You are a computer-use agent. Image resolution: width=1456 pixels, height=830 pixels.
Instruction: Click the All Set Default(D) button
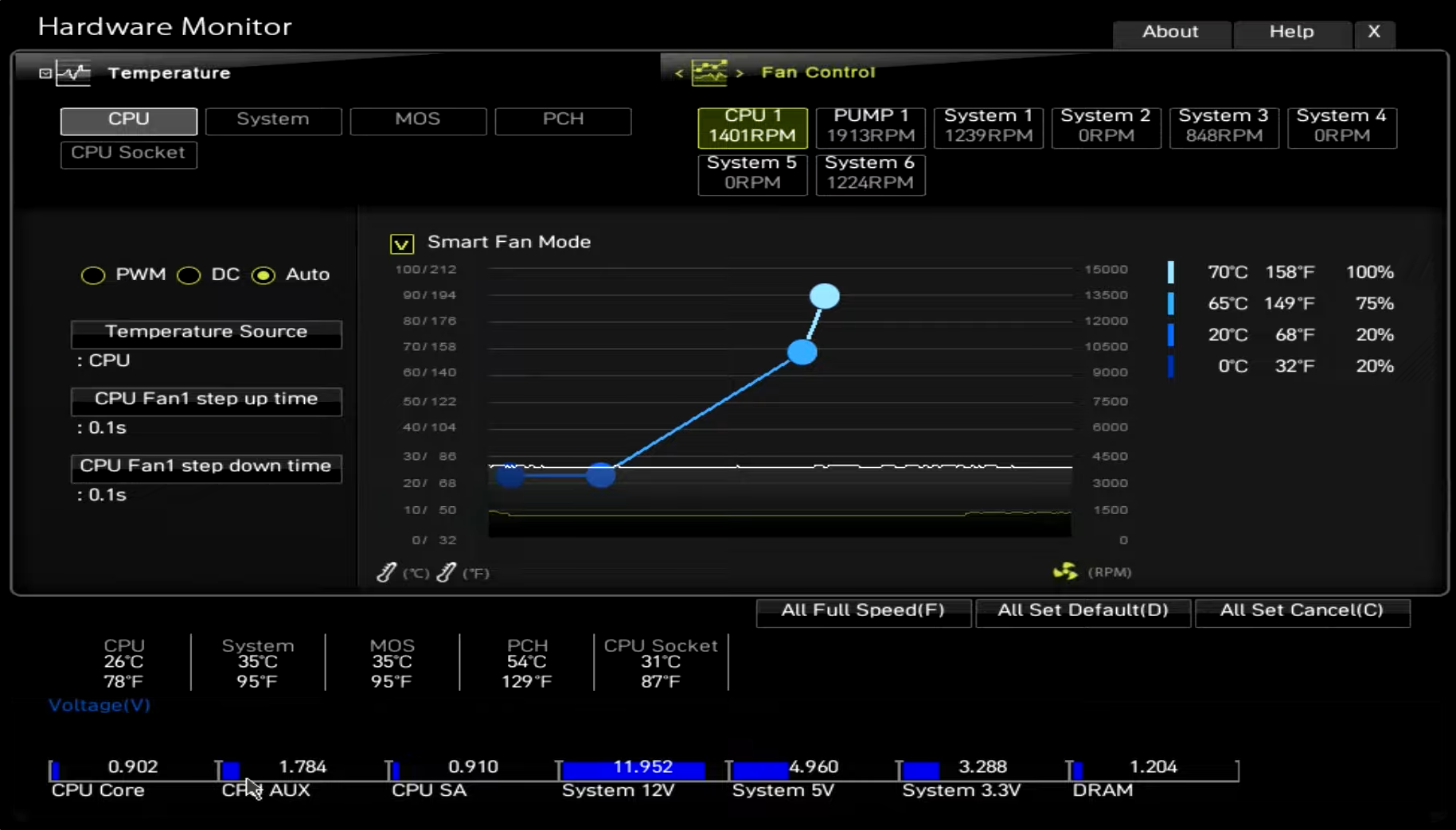1083,610
